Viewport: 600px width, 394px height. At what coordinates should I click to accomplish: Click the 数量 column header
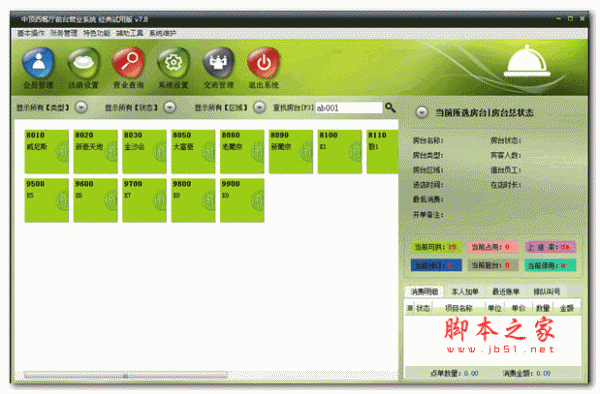pyautogui.click(x=543, y=308)
